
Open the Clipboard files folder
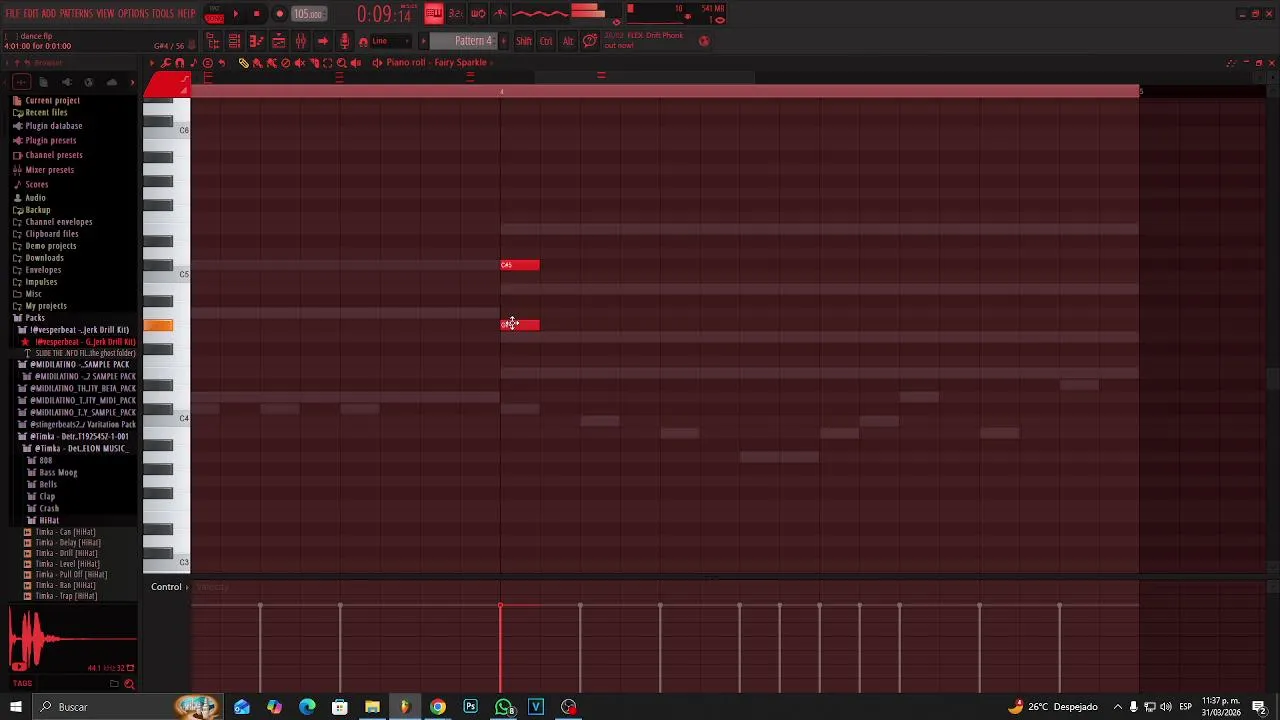[51, 234]
